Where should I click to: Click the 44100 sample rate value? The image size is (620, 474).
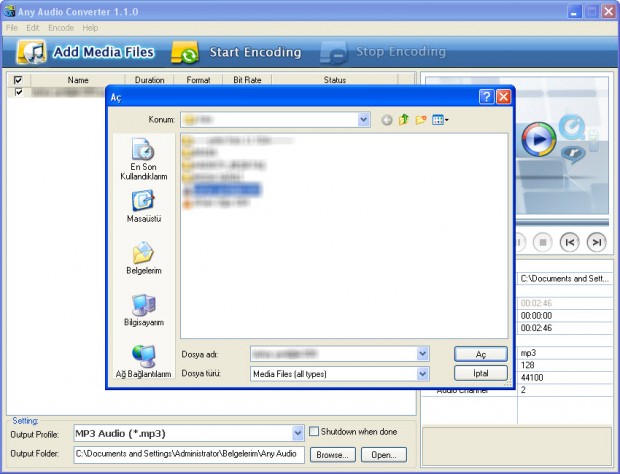[532, 378]
